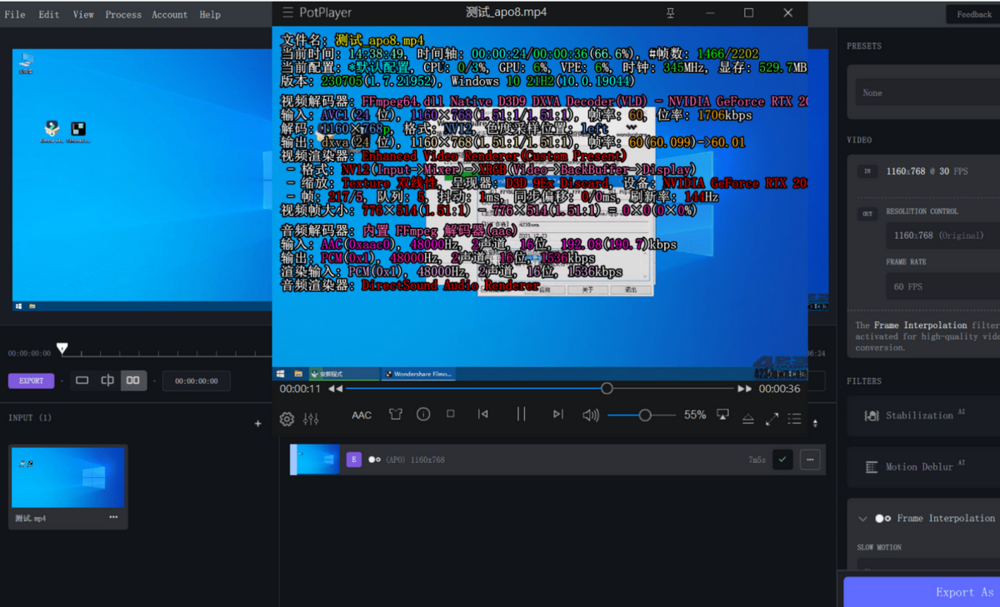Open options menu for 测试.mp4 input
This screenshot has width=1000, height=607.
coord(114,517)
